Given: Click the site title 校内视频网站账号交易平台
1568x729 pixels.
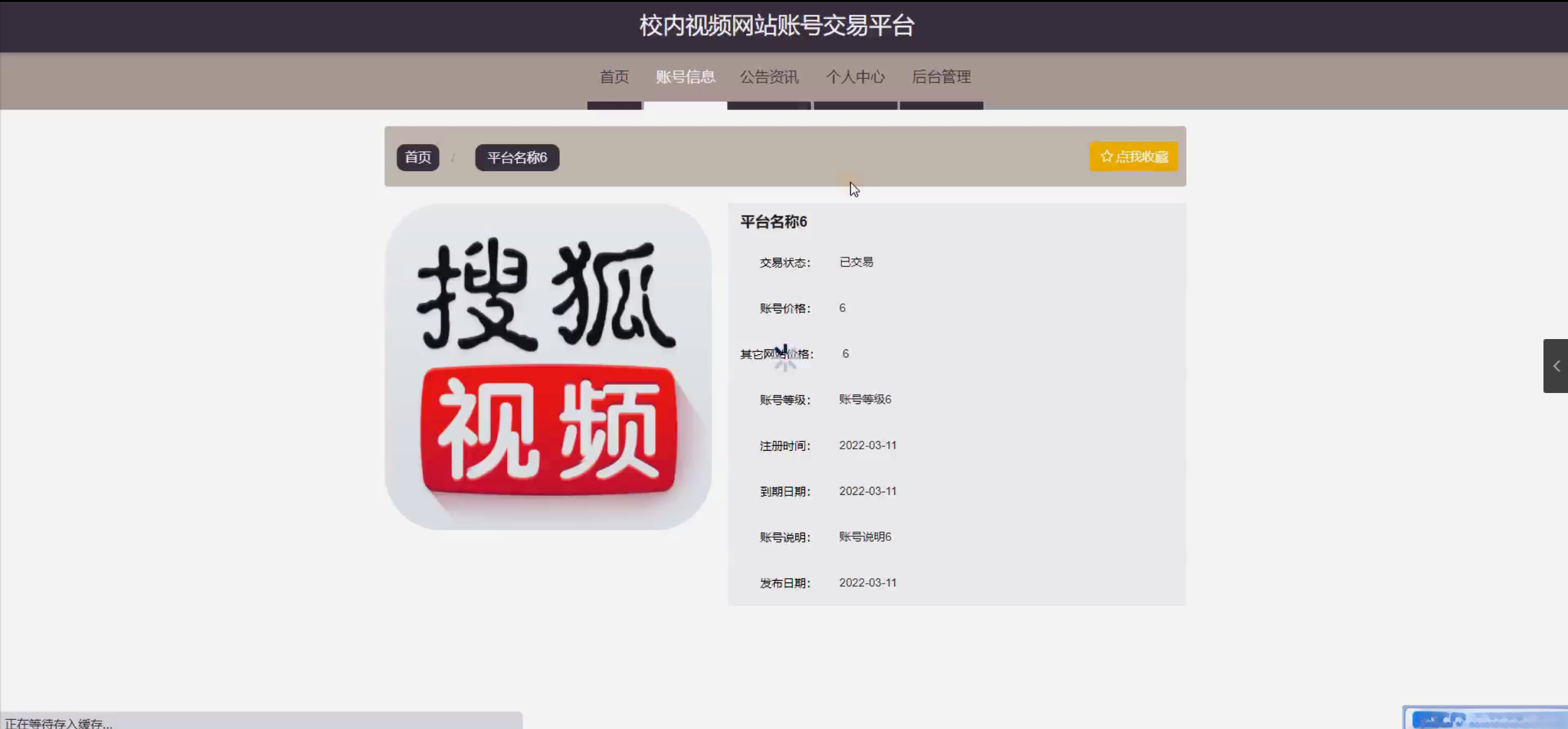Looking at the screenshot, I should click(777, 26).
